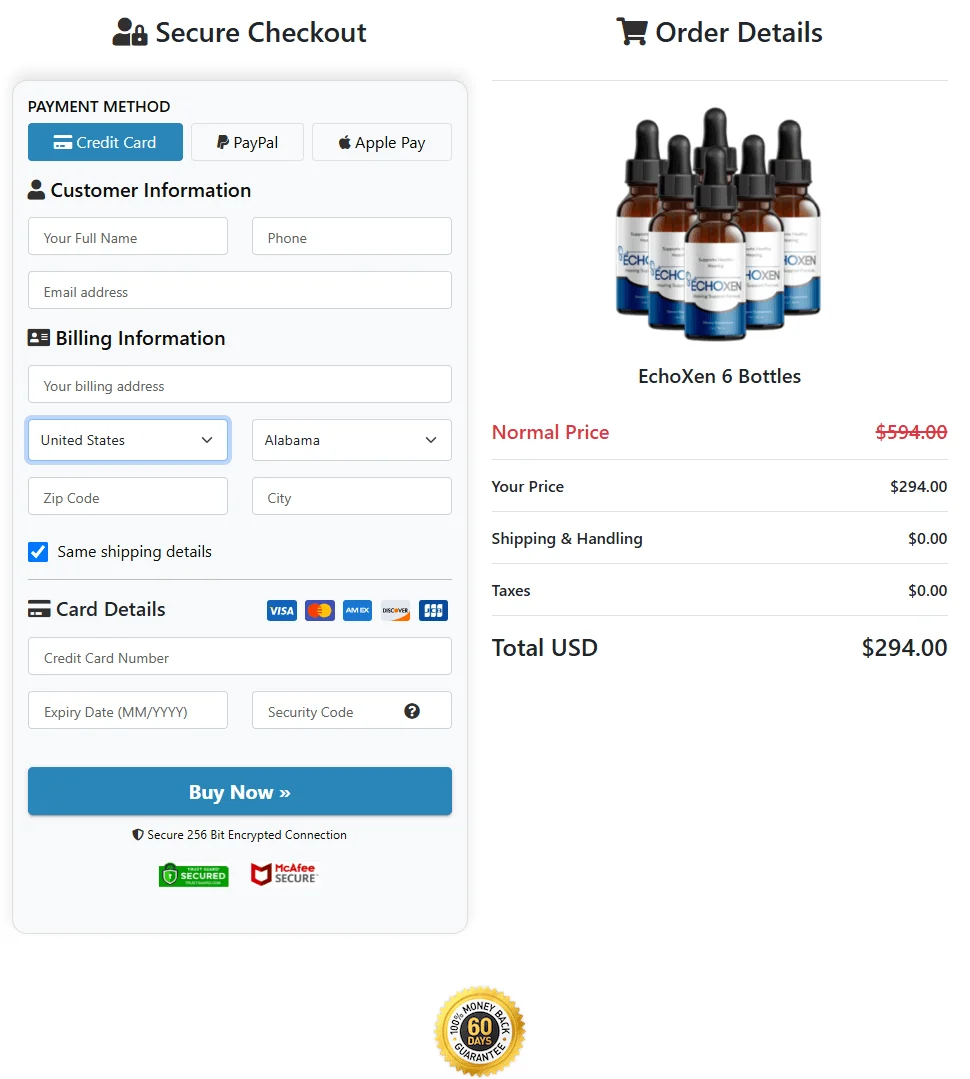
Task: Click the JCB card icon
Action: [x=433, y=610]
